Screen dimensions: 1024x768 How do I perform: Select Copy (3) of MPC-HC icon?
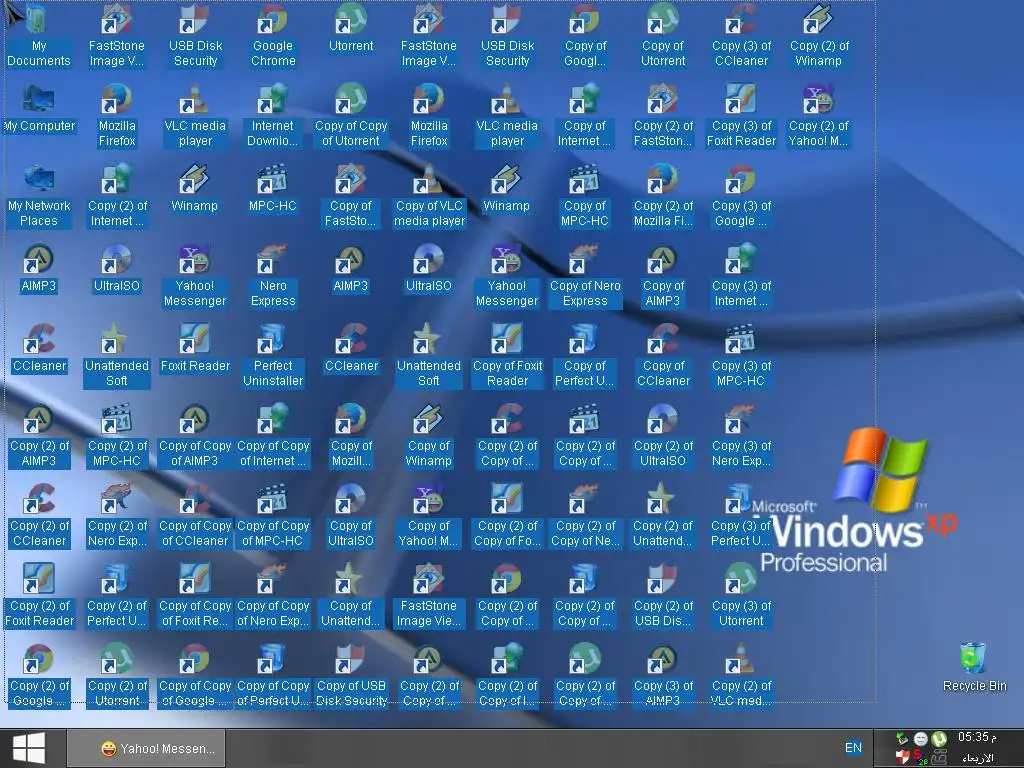[x=741, y=356]
